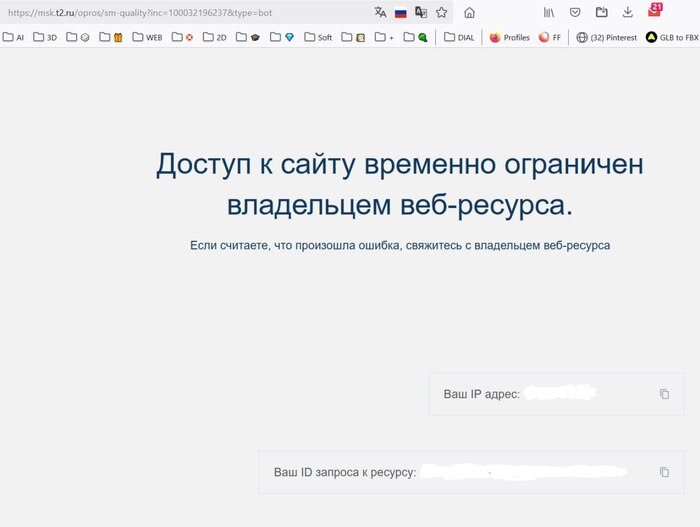Copy the request ID value
Image resolution: width=700 pixels, height=527 pixels.
click(x=664, y=472)
